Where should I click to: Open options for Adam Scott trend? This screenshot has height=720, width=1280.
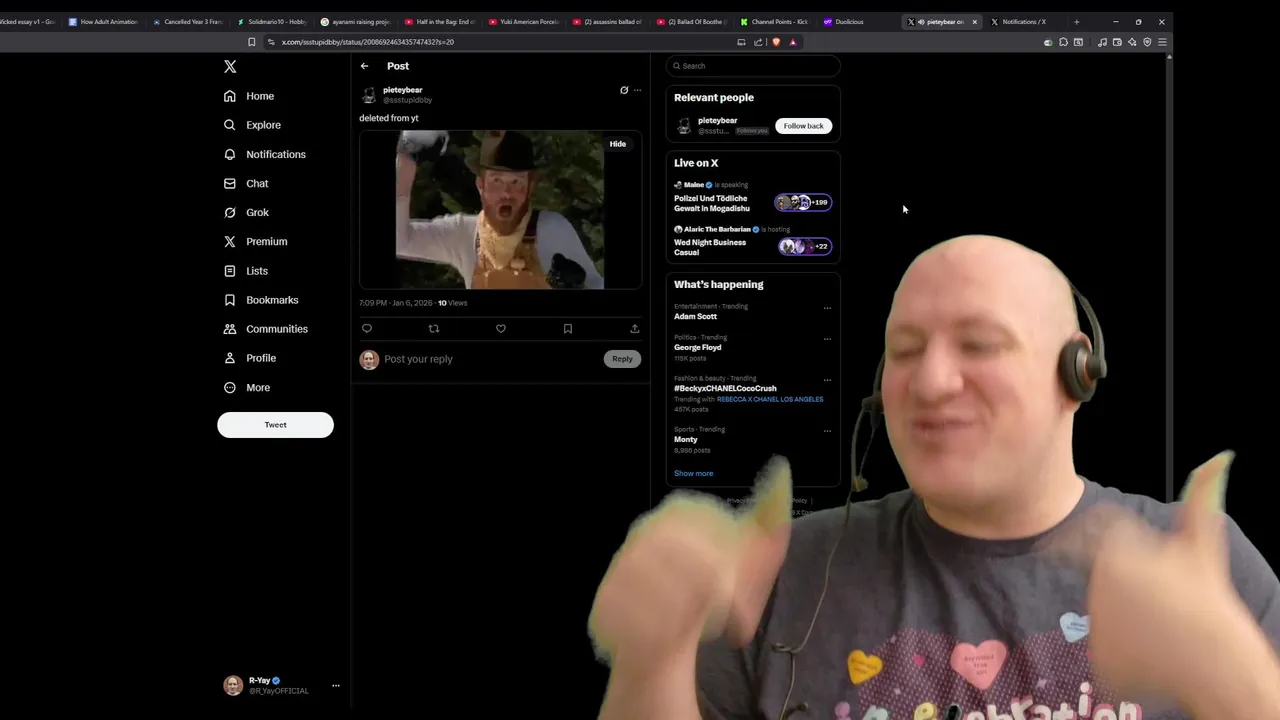coord(827,308)
